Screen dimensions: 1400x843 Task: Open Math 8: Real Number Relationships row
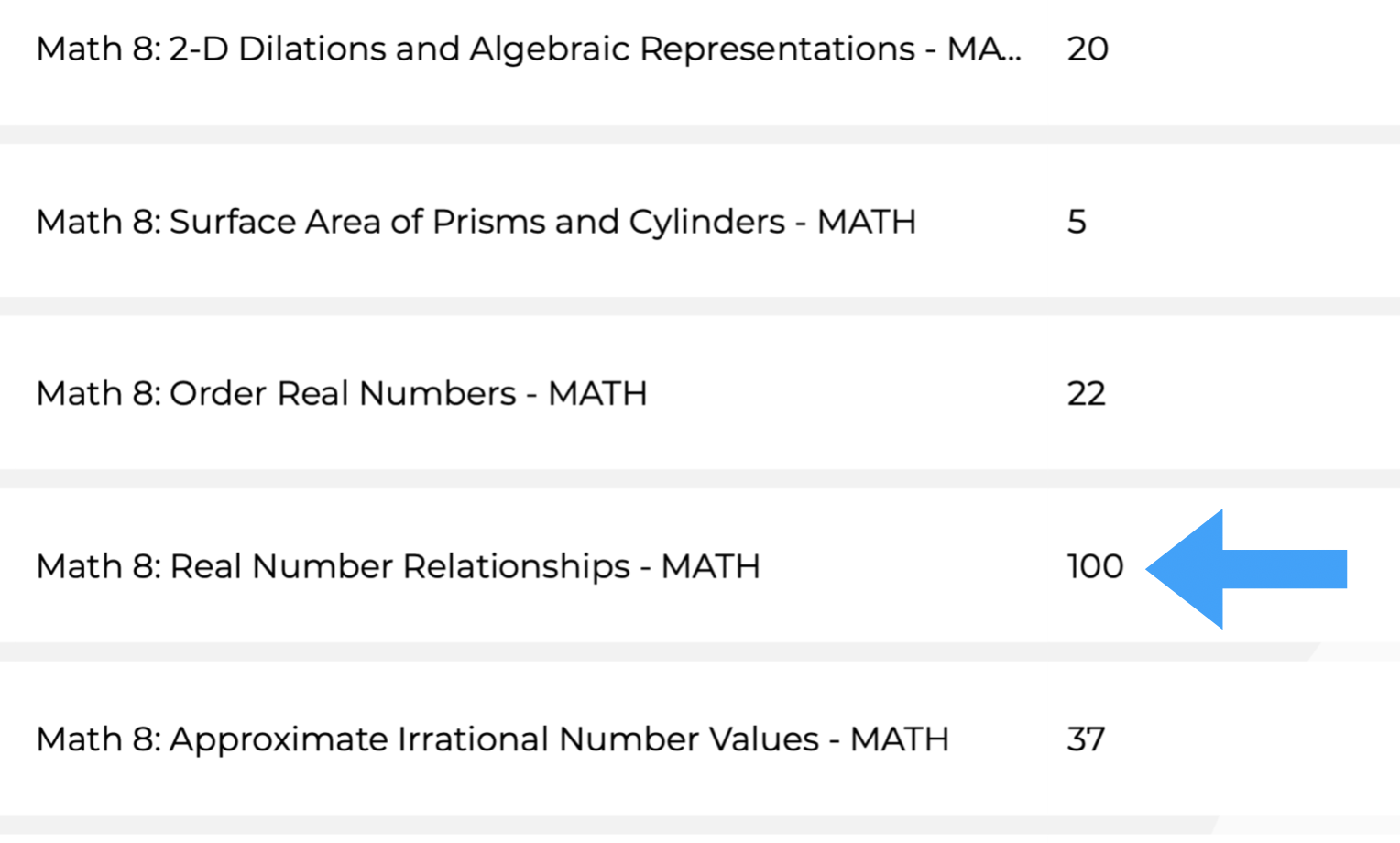pyautogui.click(x=398, y=566)
